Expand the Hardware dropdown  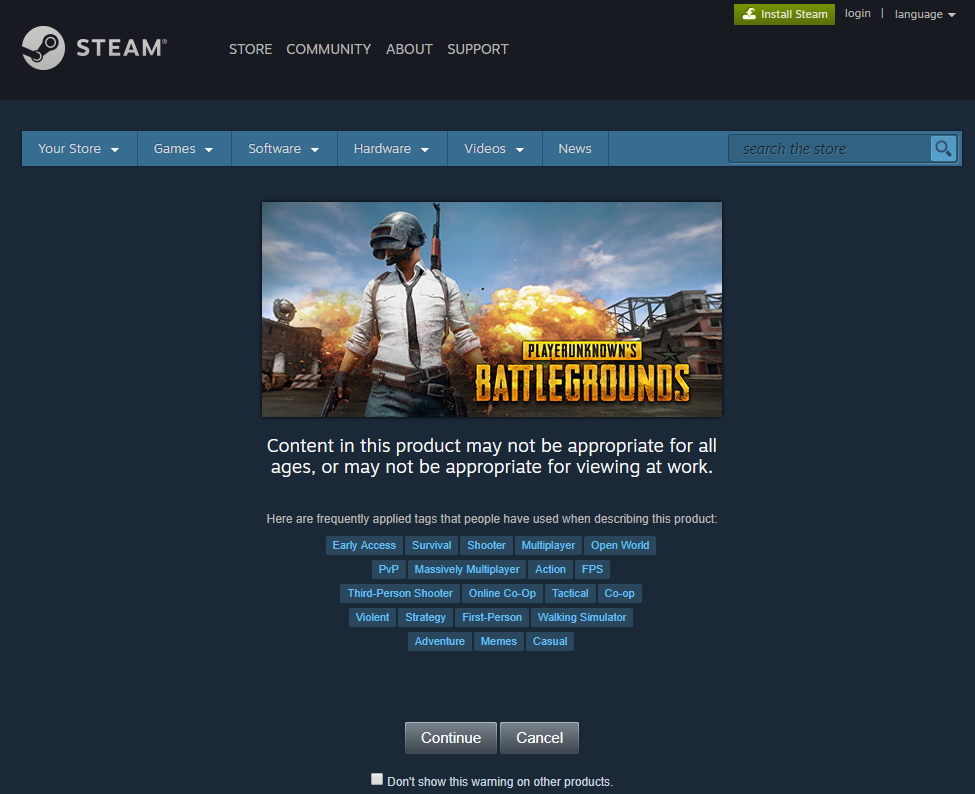pyautogui.click(x=392, y=149)
